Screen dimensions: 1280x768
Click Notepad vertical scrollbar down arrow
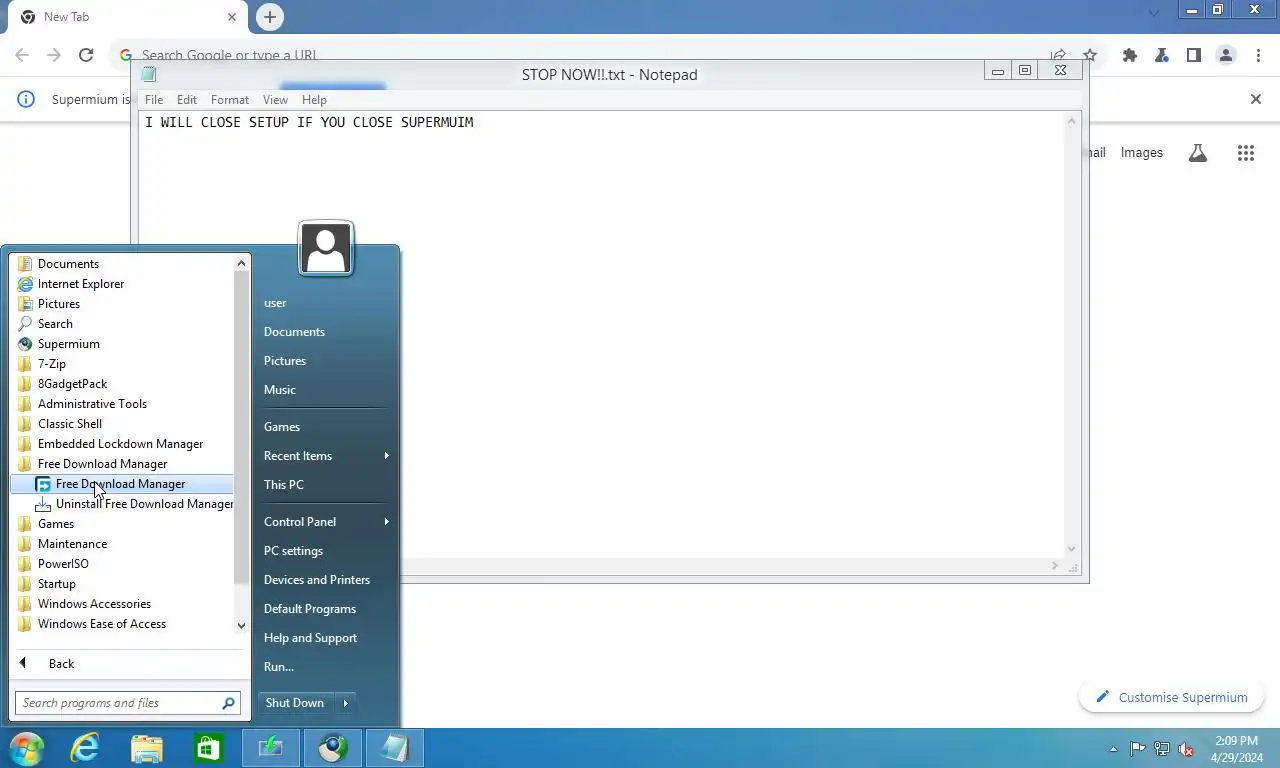(1072, 549)
